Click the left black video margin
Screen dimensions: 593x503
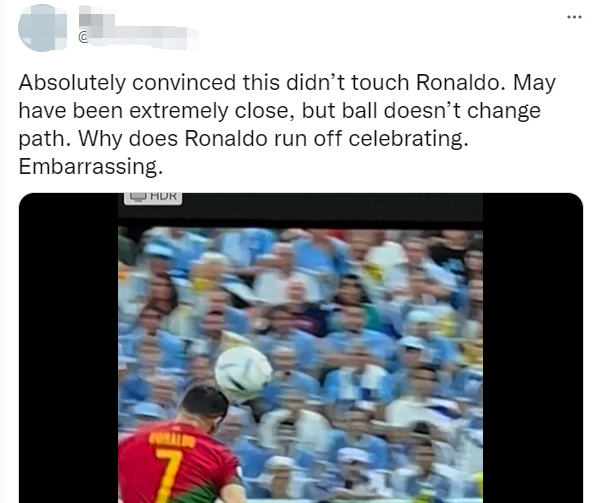click(68, 348)
